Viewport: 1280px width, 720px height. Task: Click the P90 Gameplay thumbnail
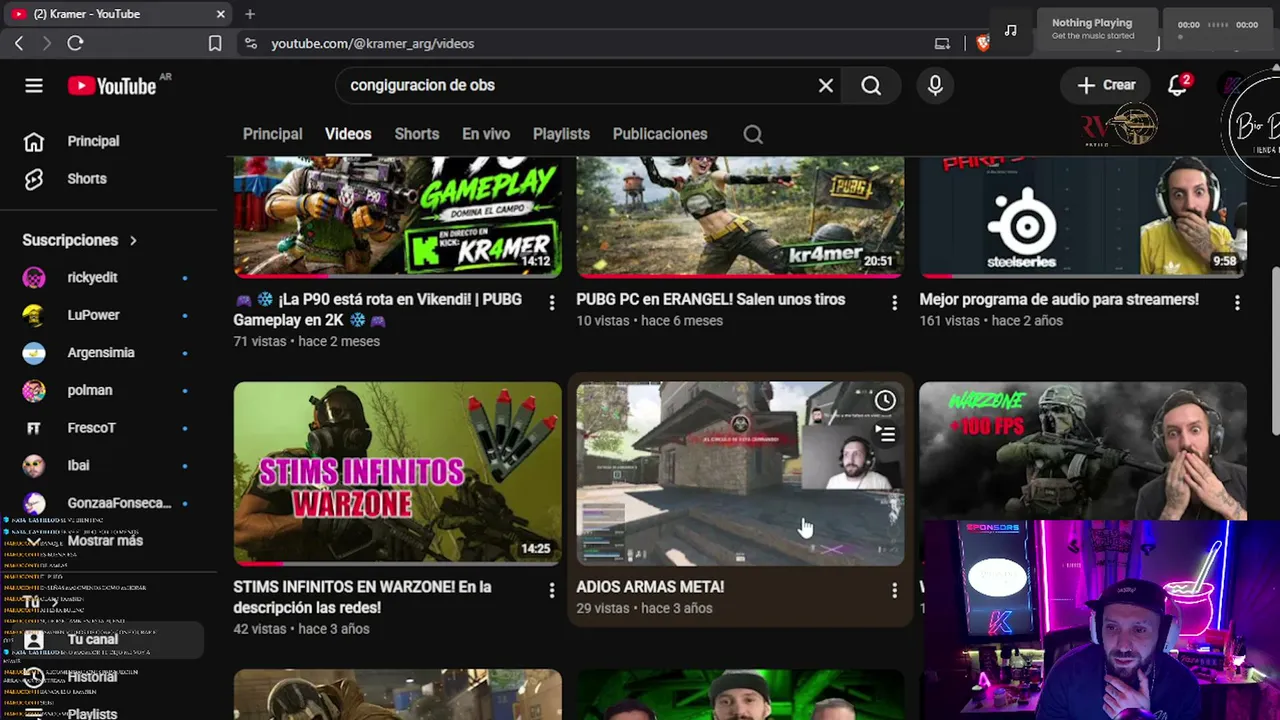(x=398, y=217)
